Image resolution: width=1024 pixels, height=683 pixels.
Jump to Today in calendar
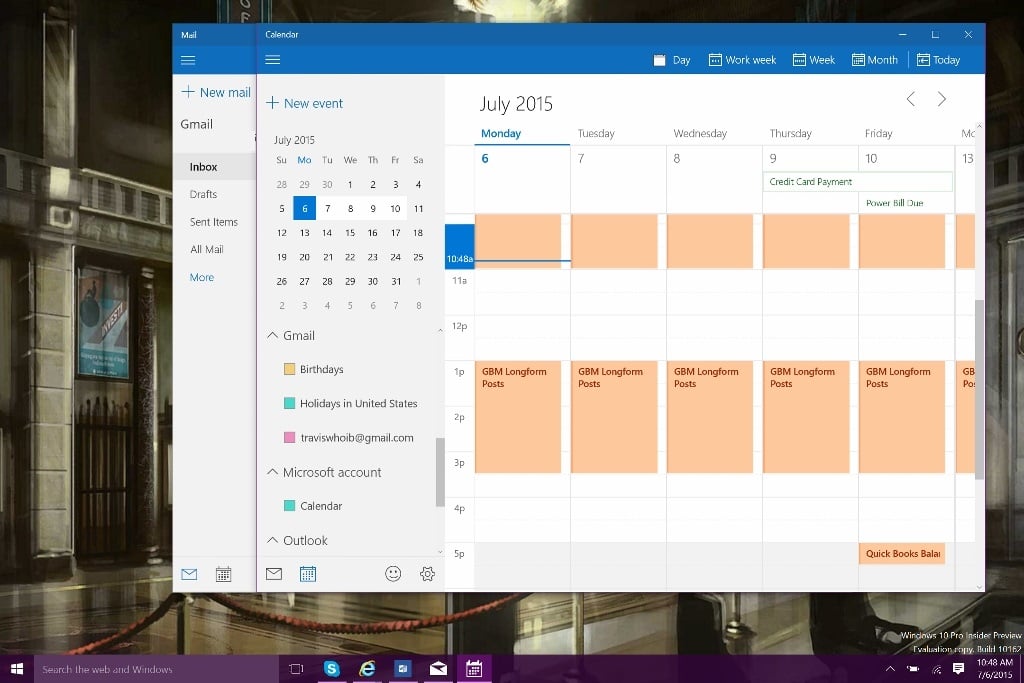tap(938, 60)
